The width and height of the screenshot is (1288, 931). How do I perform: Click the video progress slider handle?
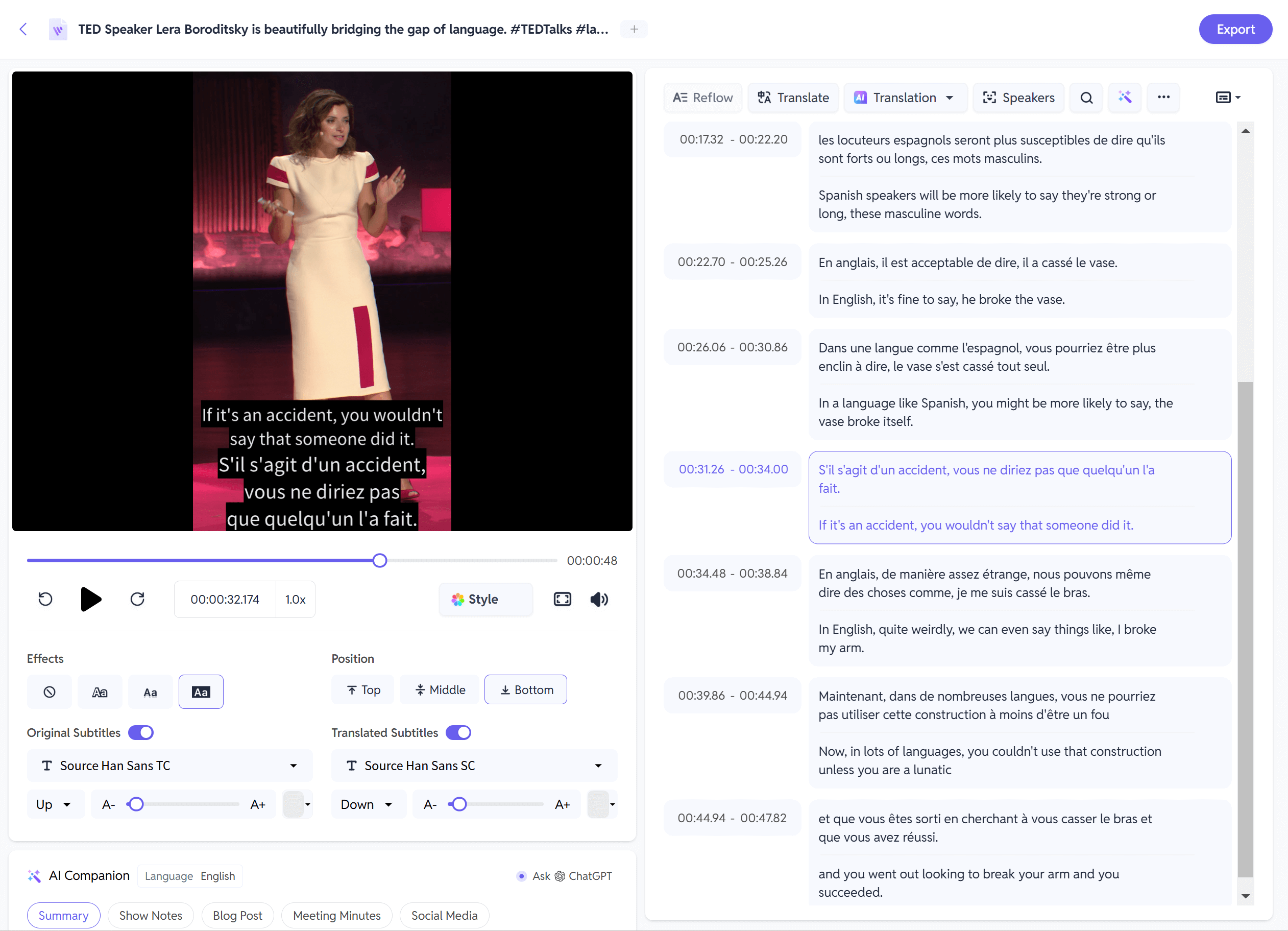pos(380,561)
